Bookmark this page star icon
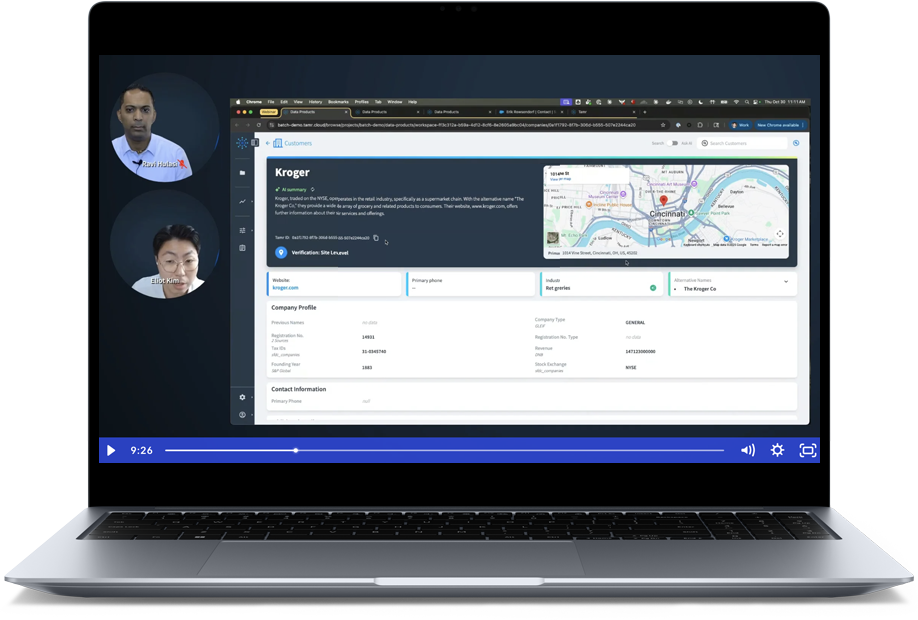 click(x=663, y=125)
